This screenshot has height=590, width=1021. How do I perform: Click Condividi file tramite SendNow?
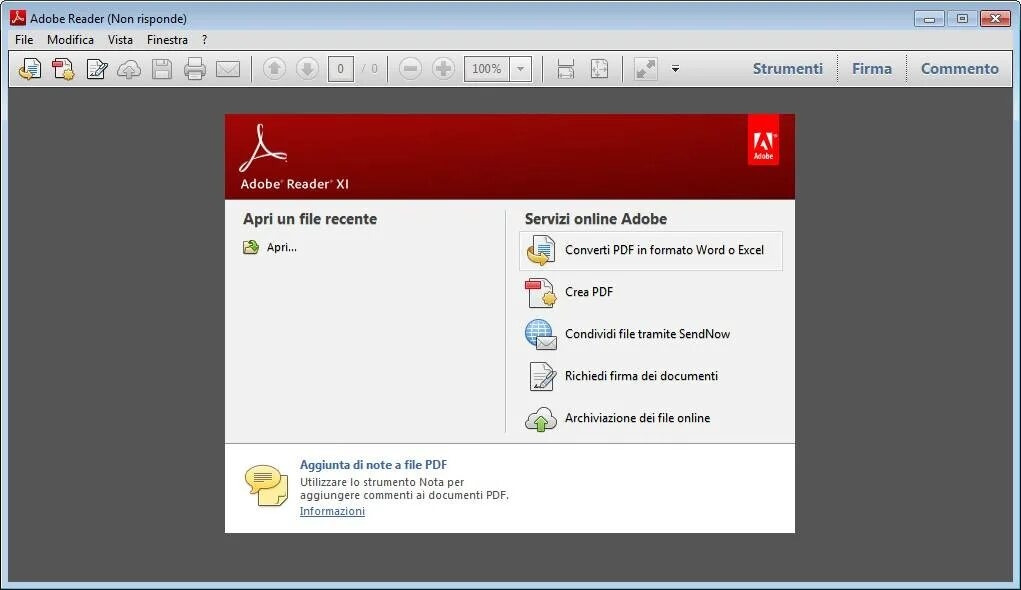coord(647,334)
